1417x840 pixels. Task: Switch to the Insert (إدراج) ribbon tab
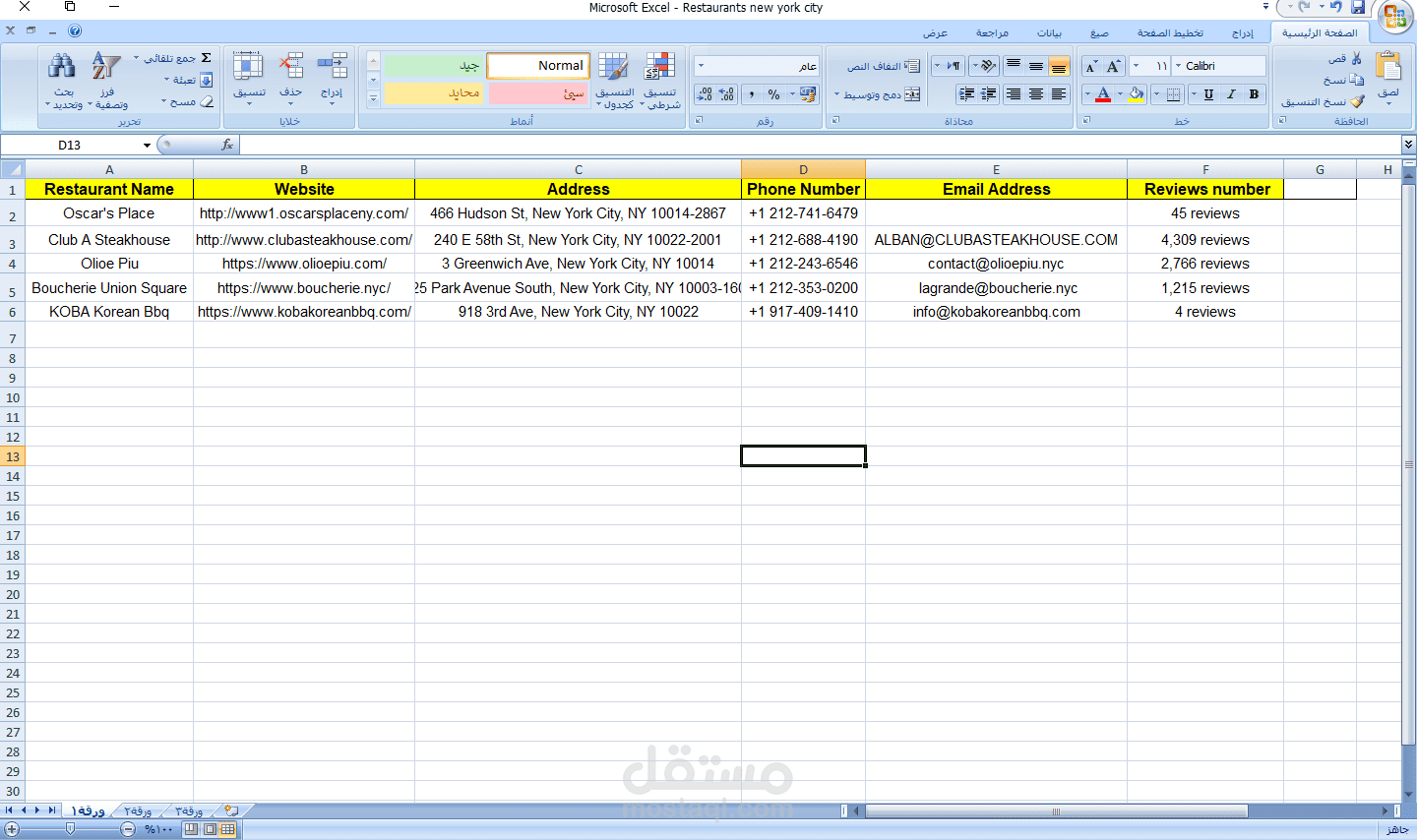pyautogui.click(x=1243, y=33)
